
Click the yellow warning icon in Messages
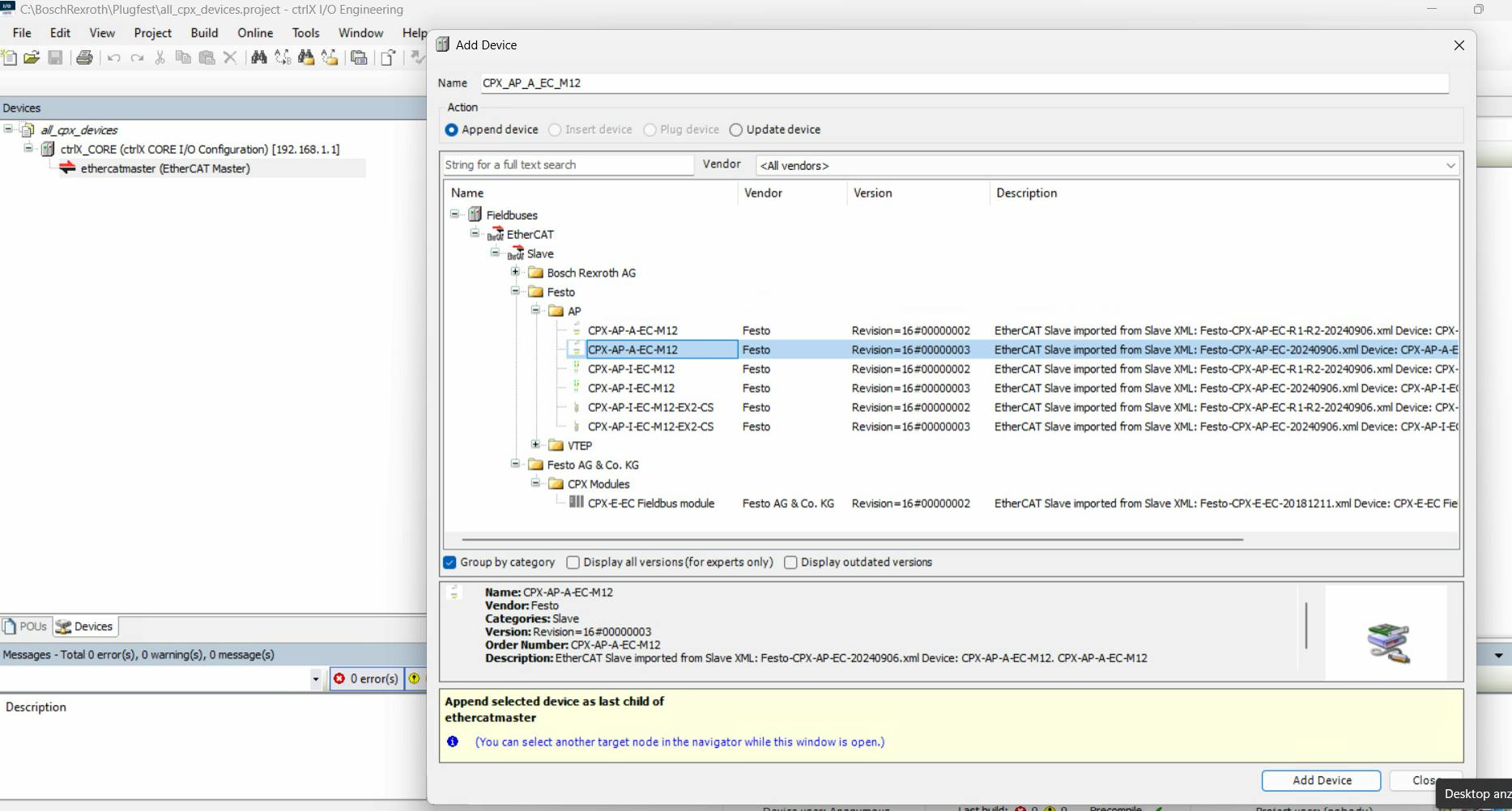coord(414,678)
